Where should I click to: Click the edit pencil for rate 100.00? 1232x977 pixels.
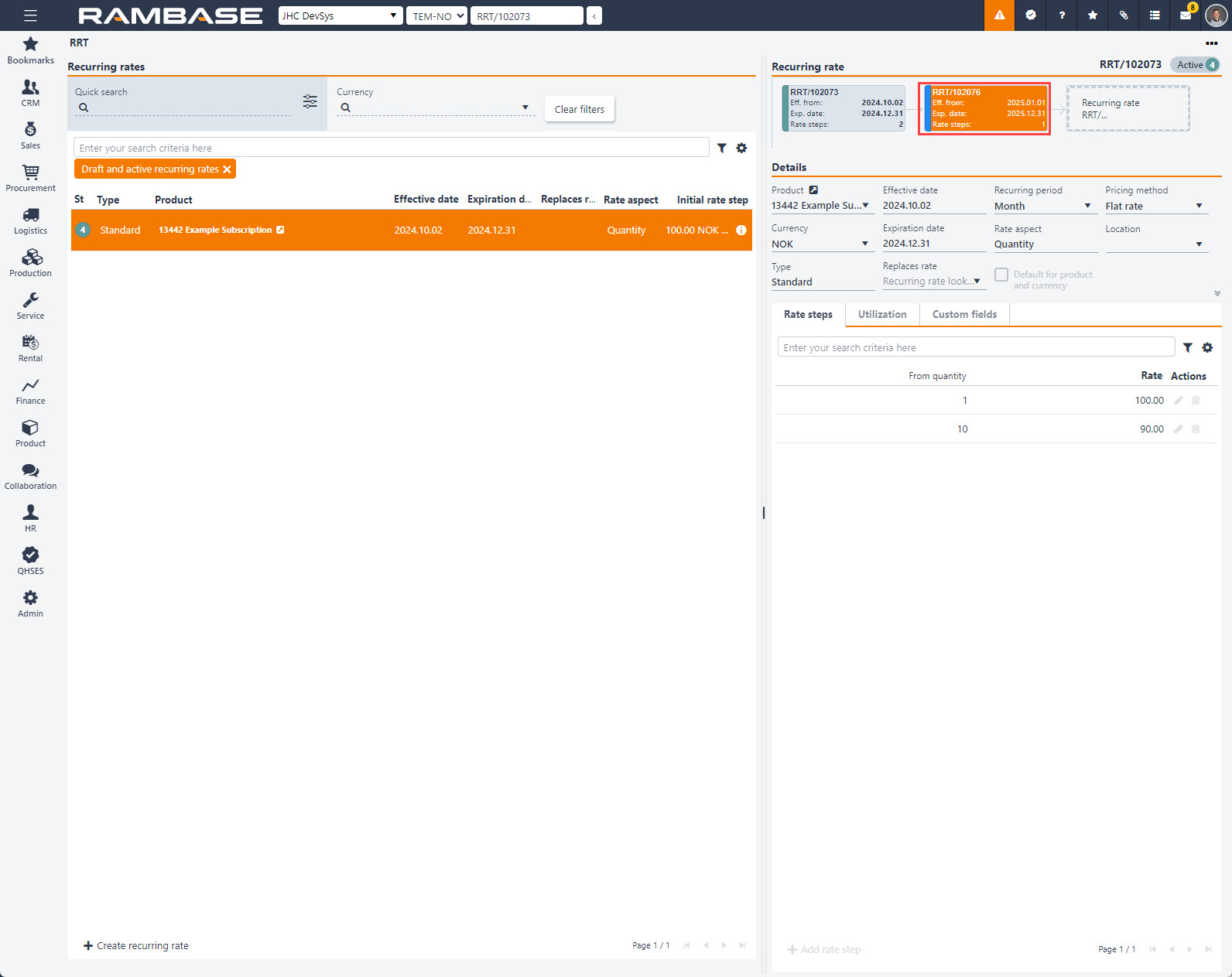pos(1179,401)
